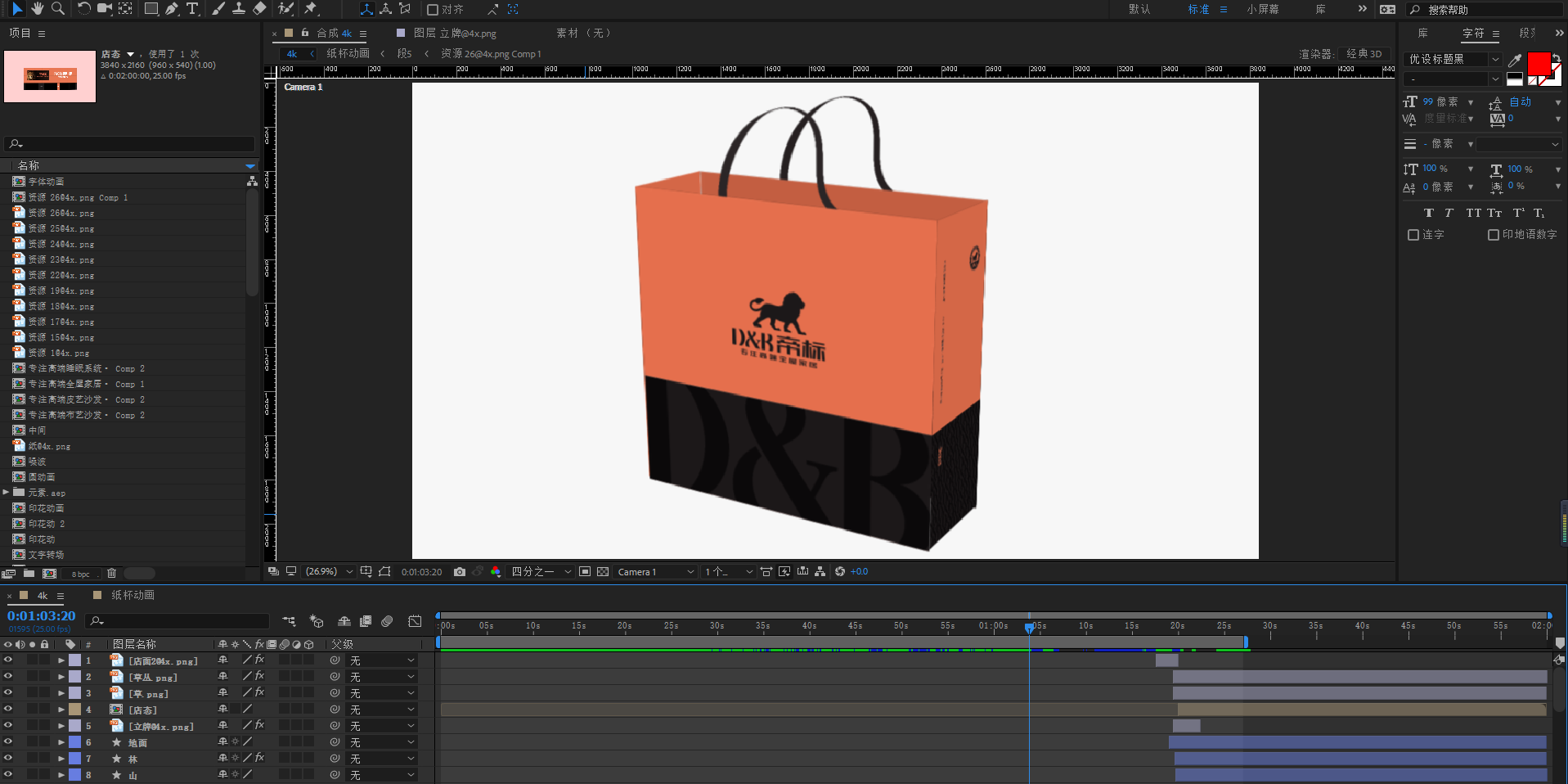Viewport: 1568px width, 784px height.
Task: Open the 纸杯动画 timeline tab
Action: (x=133, y=595)
